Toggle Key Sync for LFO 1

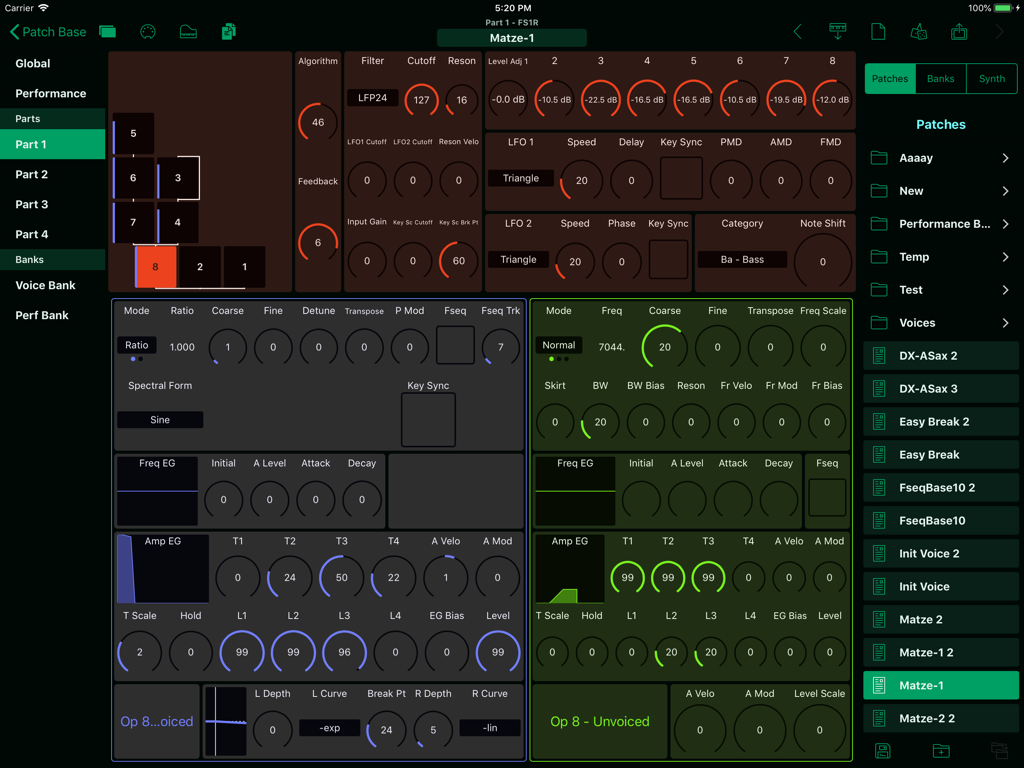pyautogui.click(x=681, y=176)
